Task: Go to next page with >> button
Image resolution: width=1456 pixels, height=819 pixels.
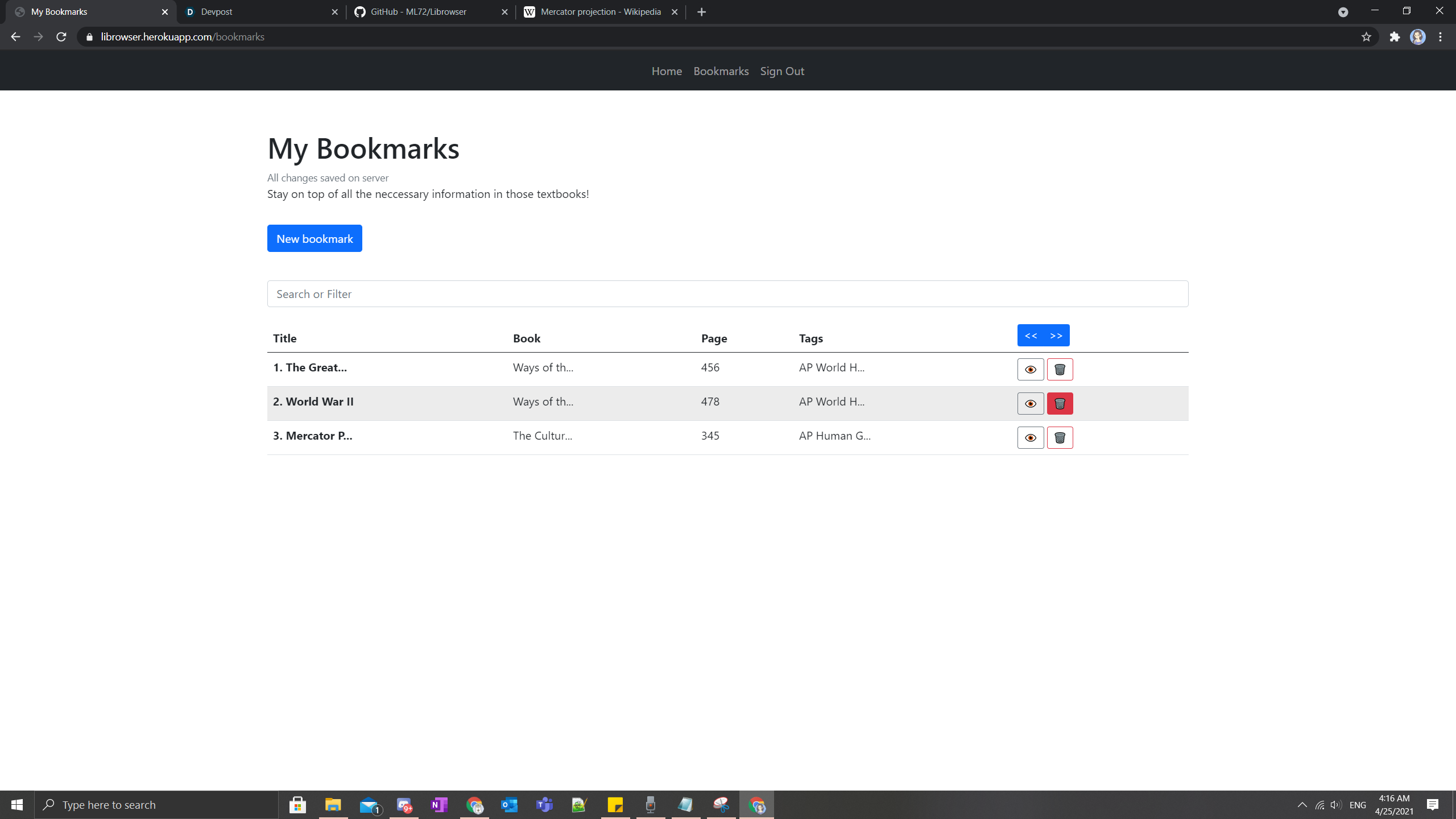Action: pos(1057,336)
